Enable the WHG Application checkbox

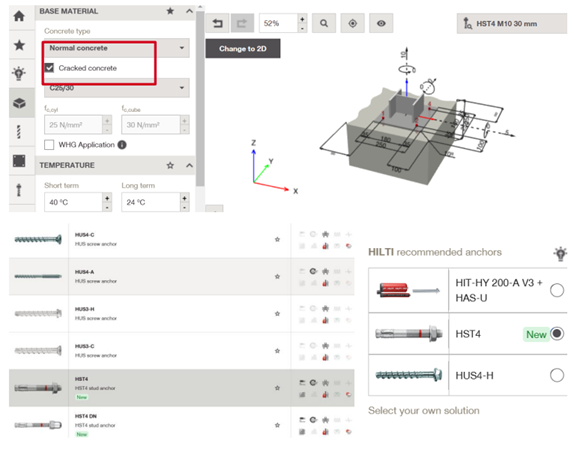pos(49,145)
